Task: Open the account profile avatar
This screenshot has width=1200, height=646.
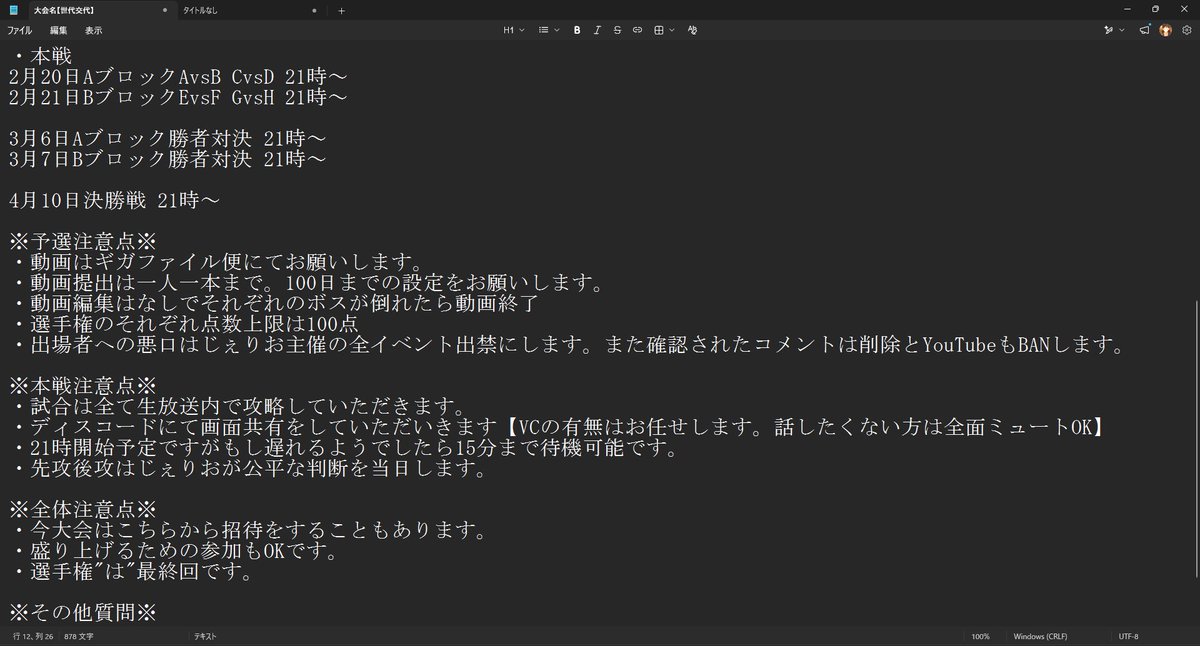Action: click(x=1165, y=30)
